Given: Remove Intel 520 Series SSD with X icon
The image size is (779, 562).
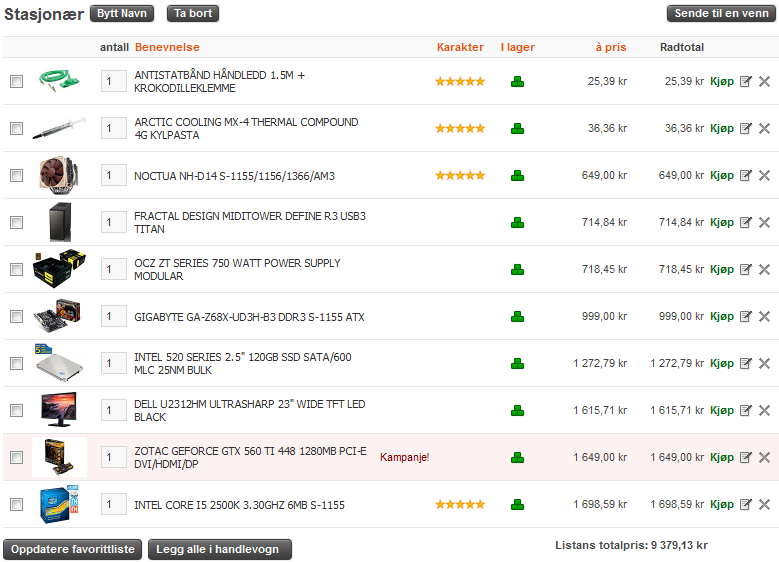Looking at the screenshot, I should (765, 363).
